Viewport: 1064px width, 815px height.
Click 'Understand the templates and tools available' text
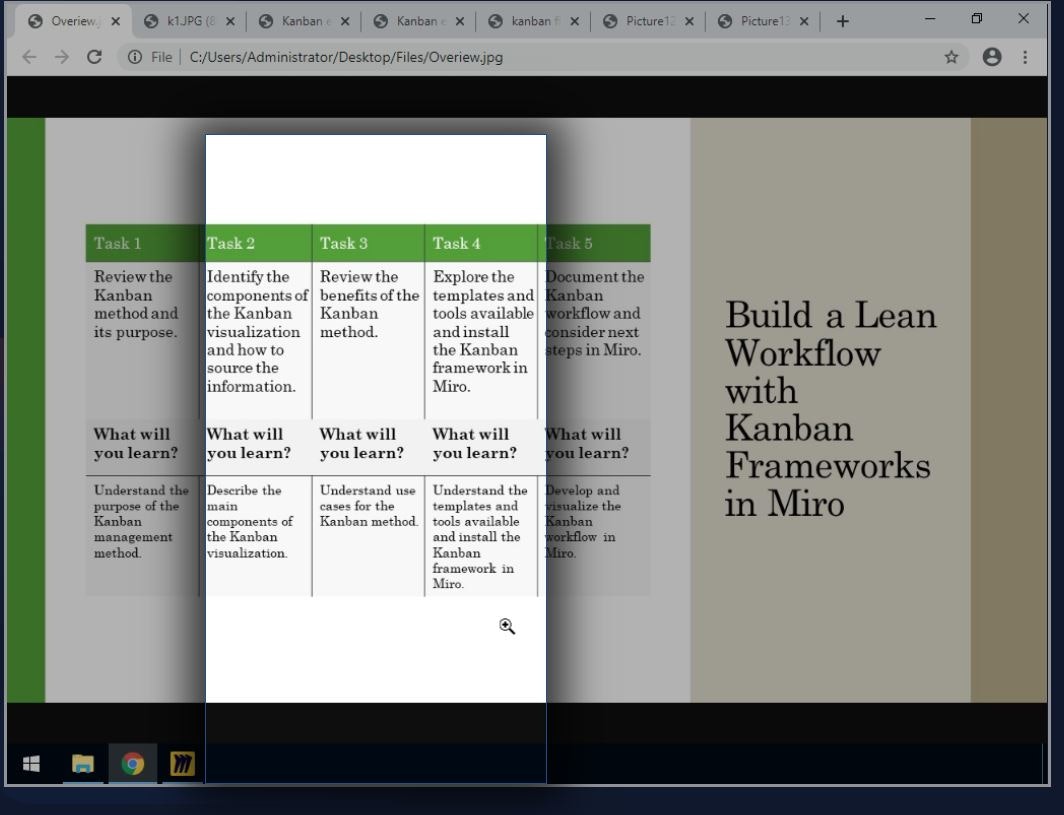tap(480, 537)
